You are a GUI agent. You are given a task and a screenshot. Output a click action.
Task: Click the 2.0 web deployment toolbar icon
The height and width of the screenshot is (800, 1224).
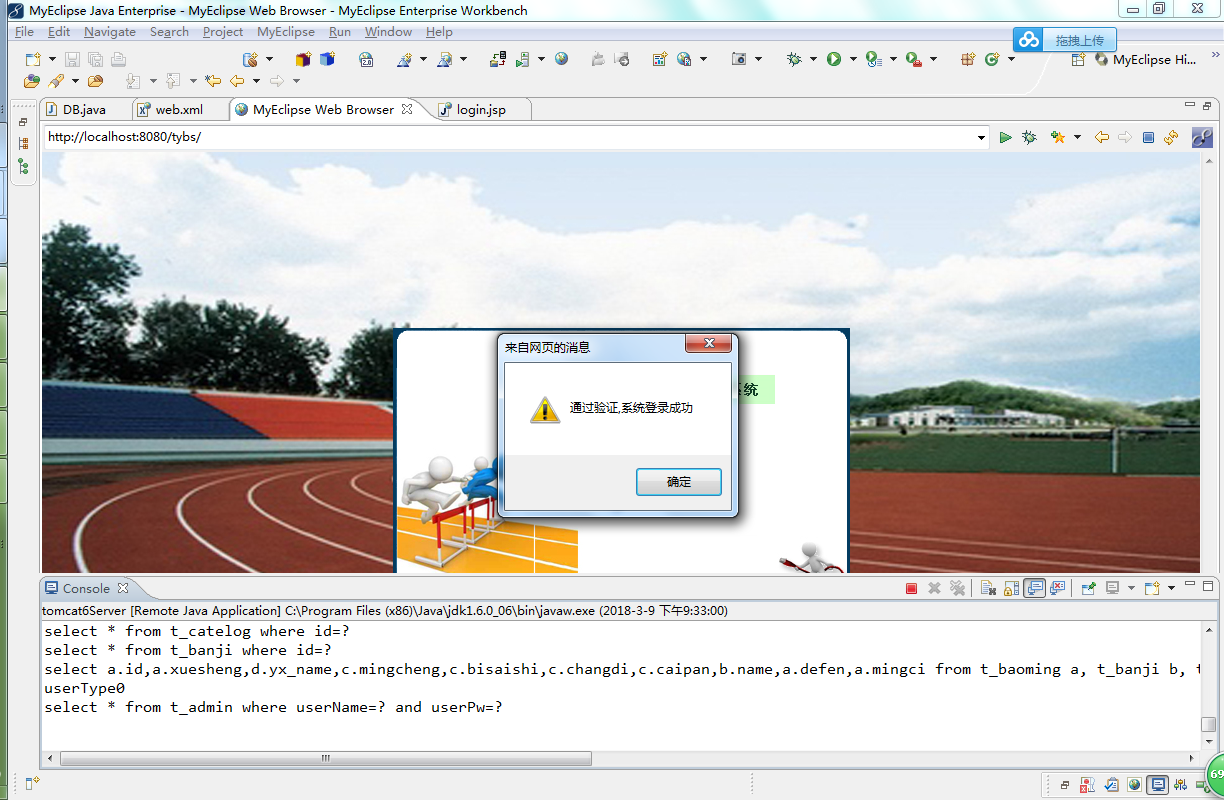(x=366, y=59)
